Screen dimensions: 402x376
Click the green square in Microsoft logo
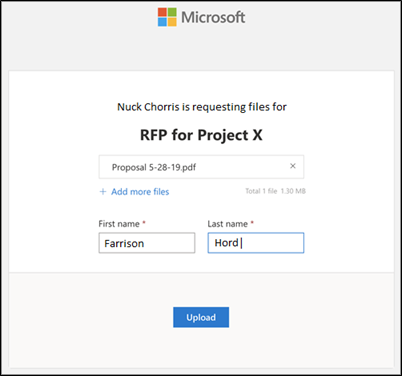[x=172, y=12]
